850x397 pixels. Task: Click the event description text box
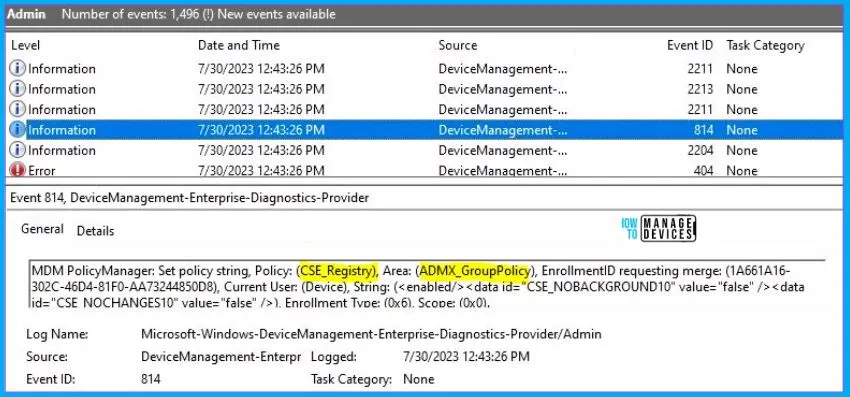pyautogui.click(x=427, y=283)
